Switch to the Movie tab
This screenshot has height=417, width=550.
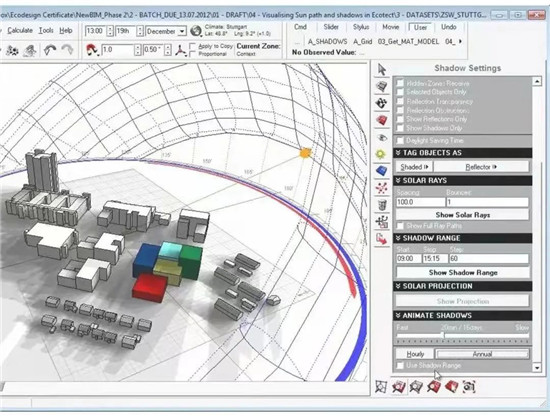click(x=390, y=27)
